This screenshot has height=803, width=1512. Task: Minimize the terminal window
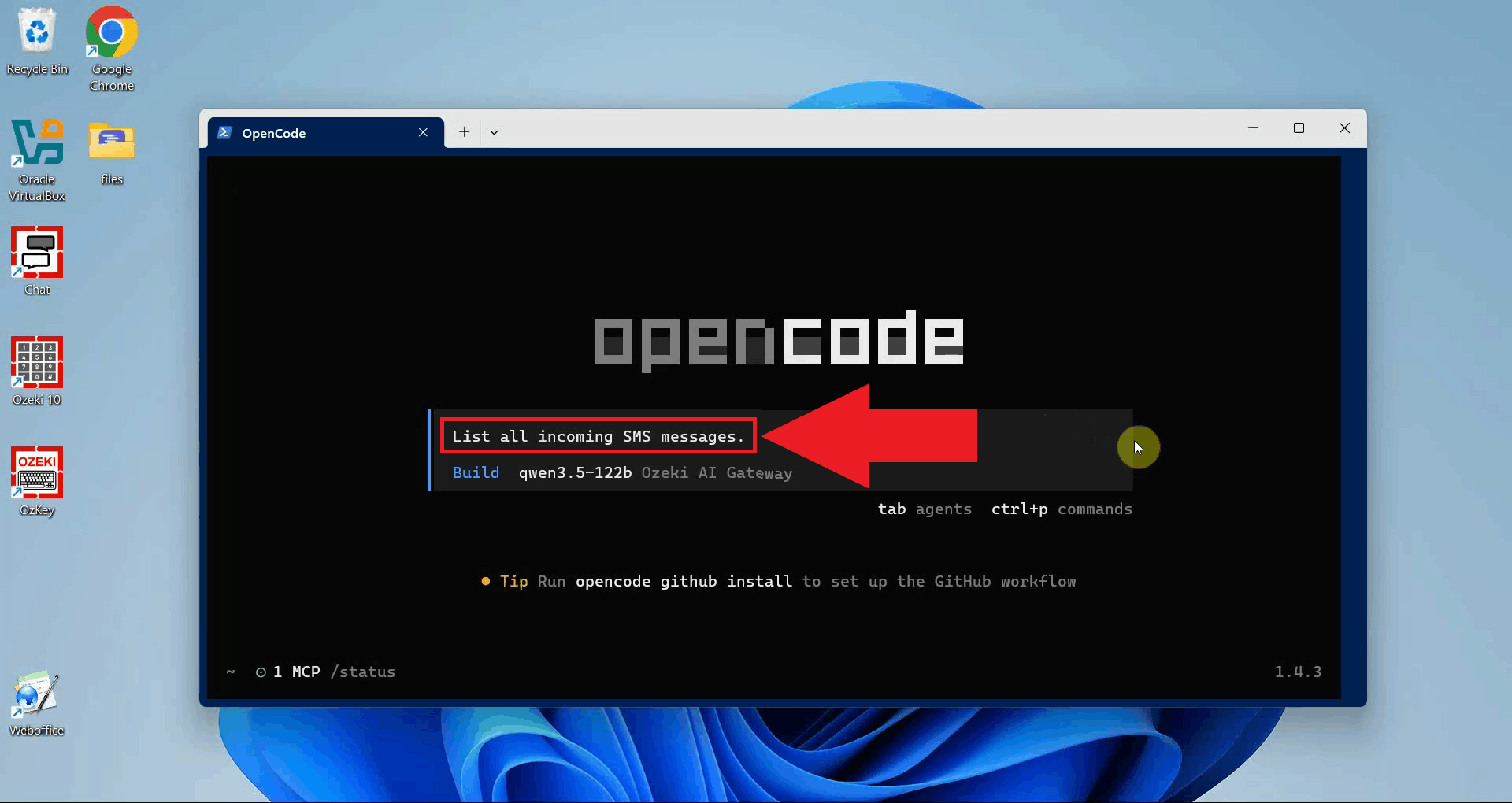coord(1253,128)
